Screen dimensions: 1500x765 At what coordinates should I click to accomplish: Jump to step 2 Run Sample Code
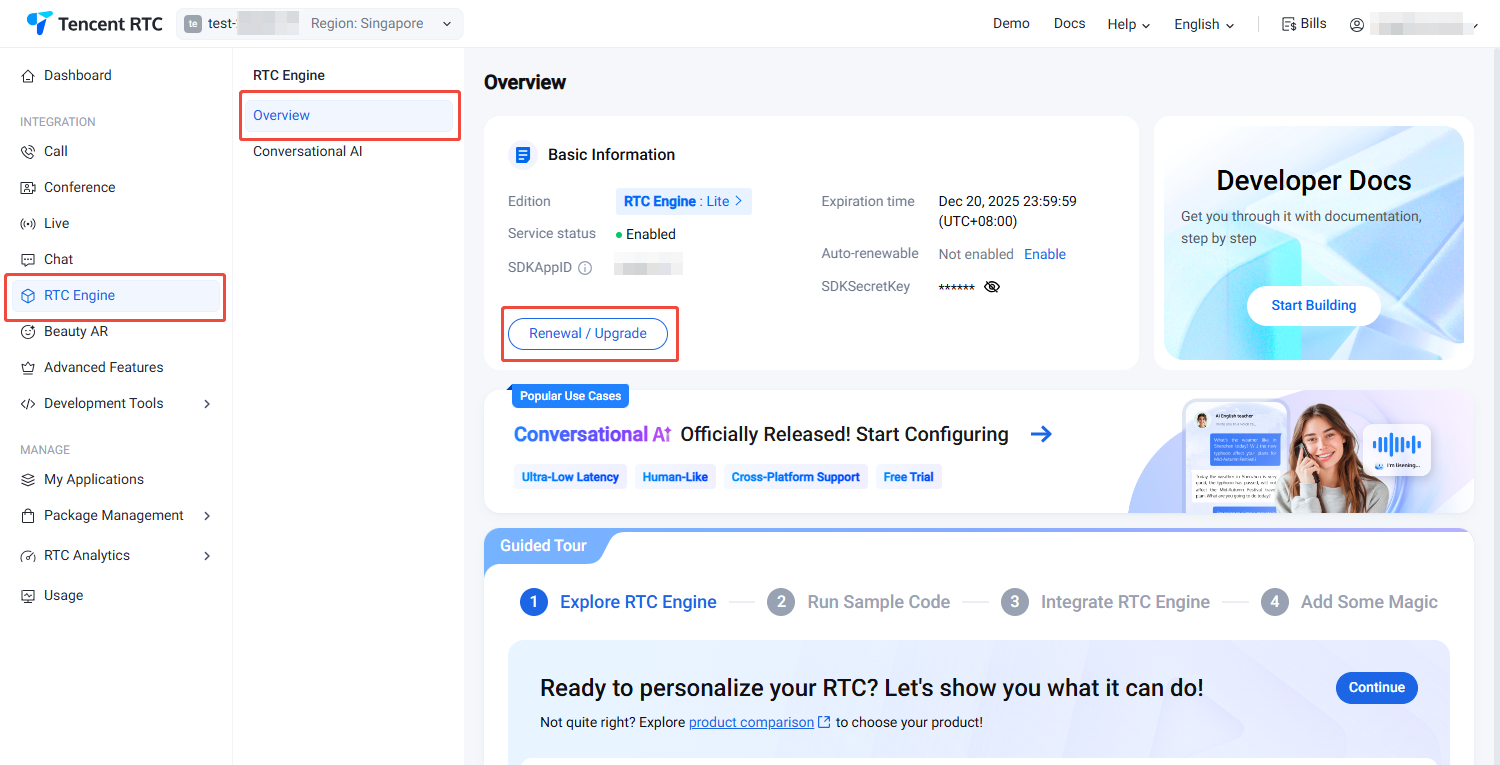858,602
